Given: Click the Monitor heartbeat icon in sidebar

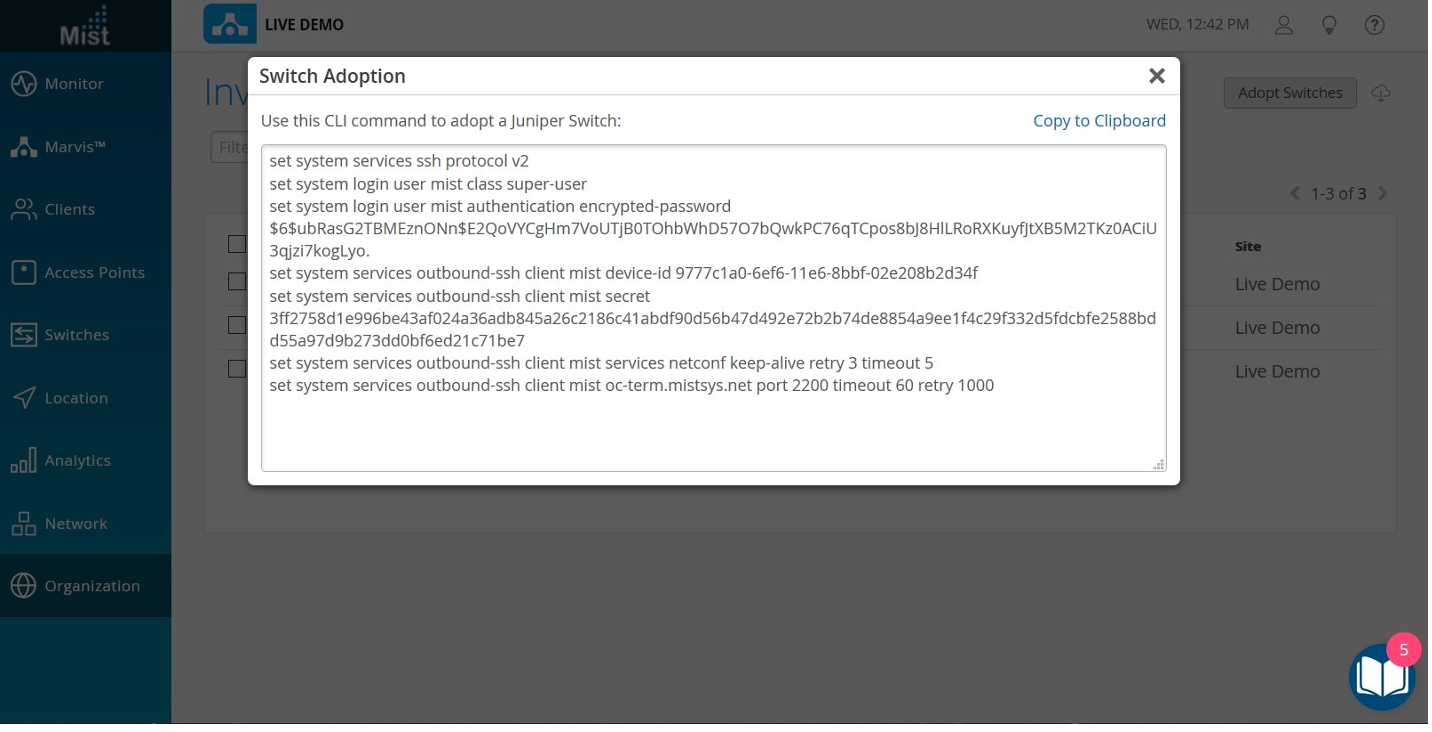Looking at the screenshot, I should pos(24,84).
